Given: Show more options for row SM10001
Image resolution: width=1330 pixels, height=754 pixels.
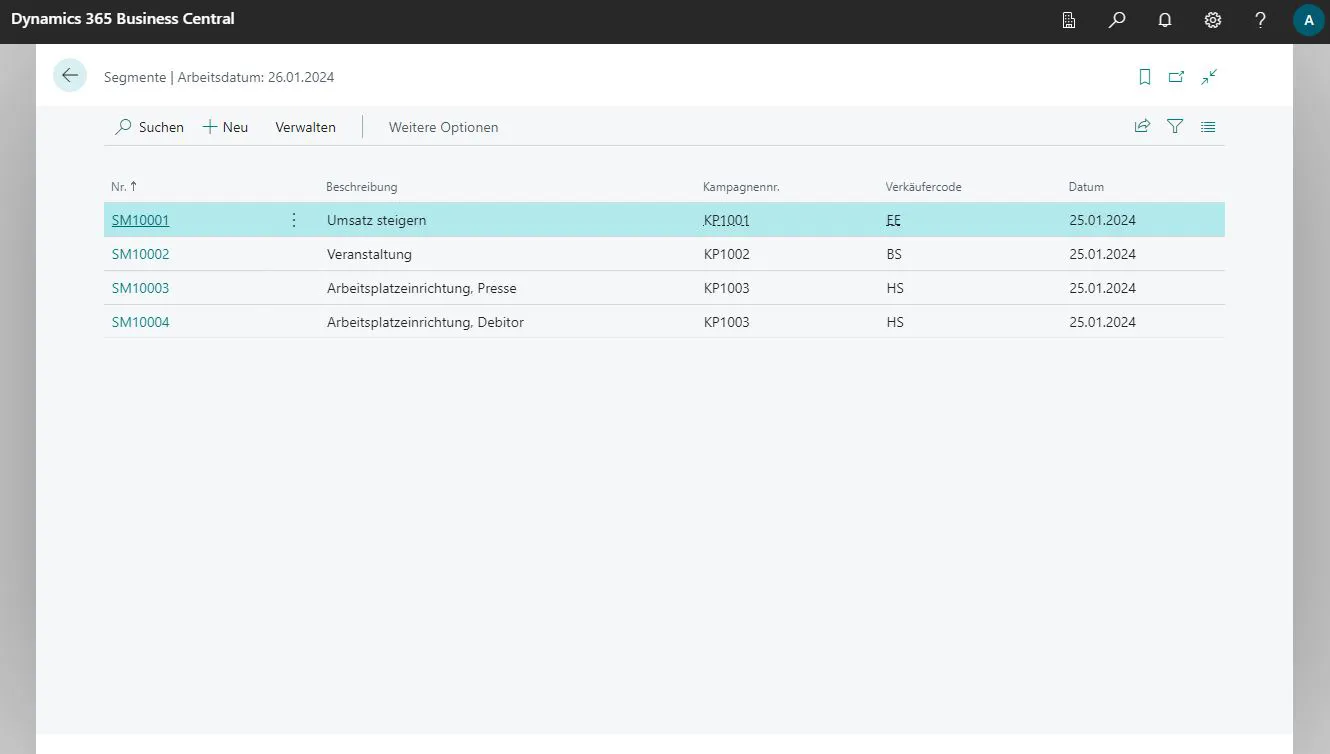Looking at the screenshot, I should (294, 220).
